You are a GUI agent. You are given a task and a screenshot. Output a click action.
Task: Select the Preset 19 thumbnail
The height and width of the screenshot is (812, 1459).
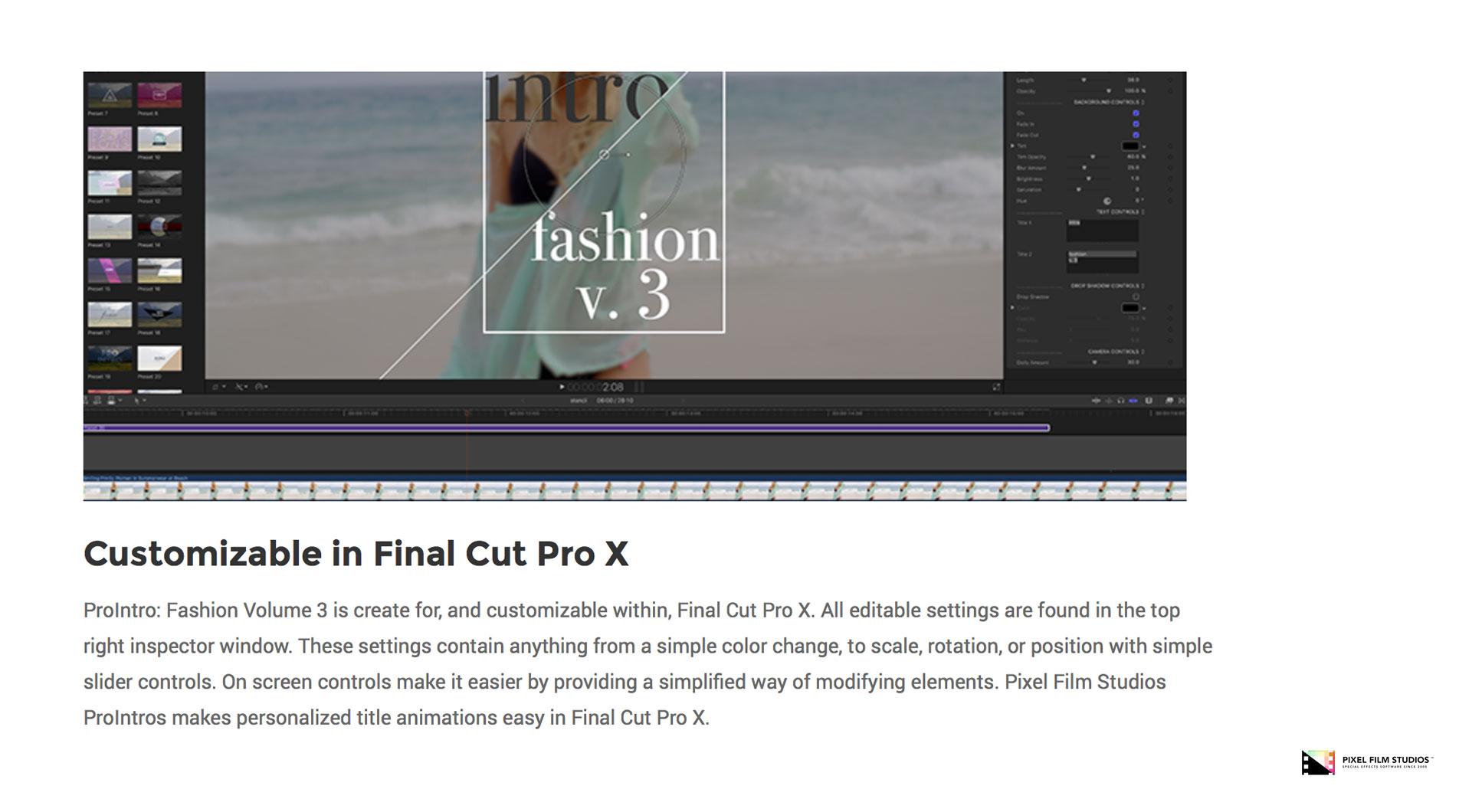[110, 359]
